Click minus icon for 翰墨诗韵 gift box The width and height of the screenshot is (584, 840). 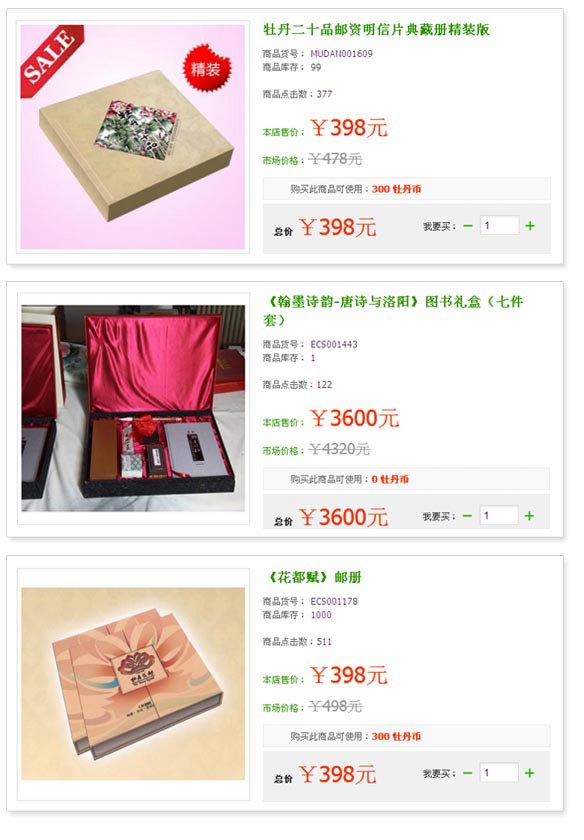[x=467, y=516]
